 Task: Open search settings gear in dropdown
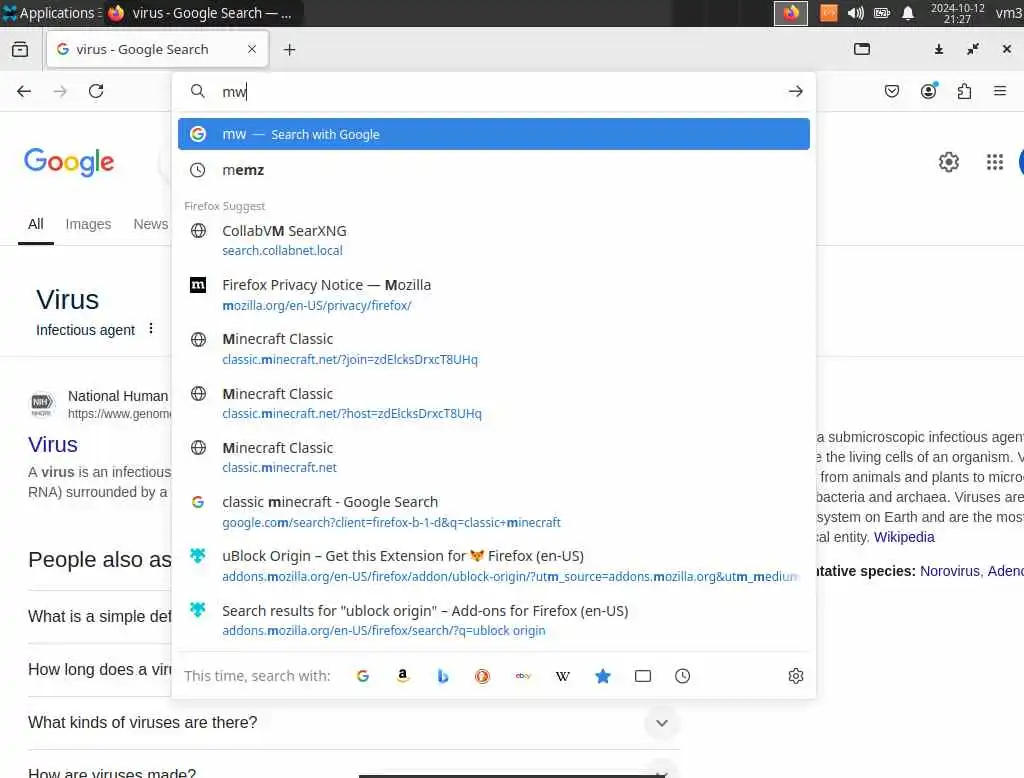(x=795, y=676)
